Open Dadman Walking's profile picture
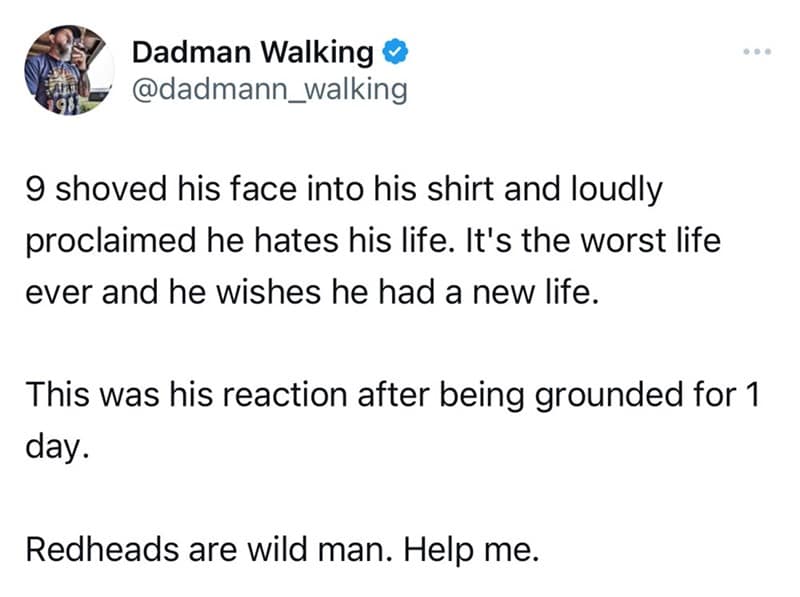 70,71
